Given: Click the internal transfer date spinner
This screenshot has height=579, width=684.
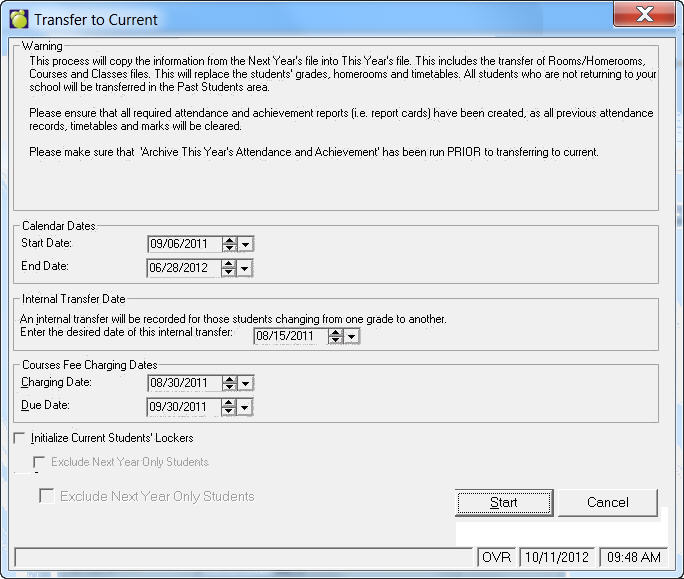Looking at the screenshot, I should 335,337.
